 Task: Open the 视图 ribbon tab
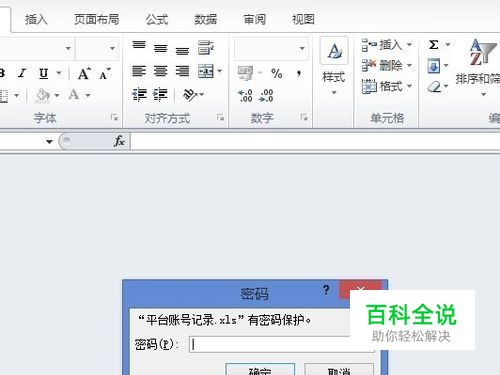click(x=303, y=19)
